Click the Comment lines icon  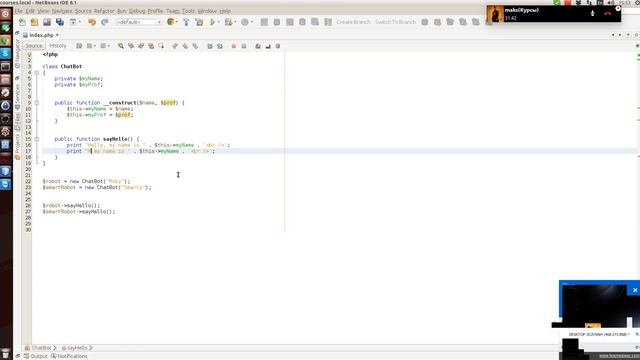coord(258,46)
